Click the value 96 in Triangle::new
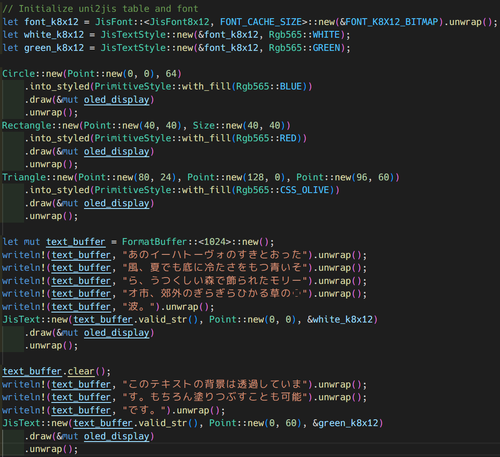The image size is (500, 457). coord(362,177)
